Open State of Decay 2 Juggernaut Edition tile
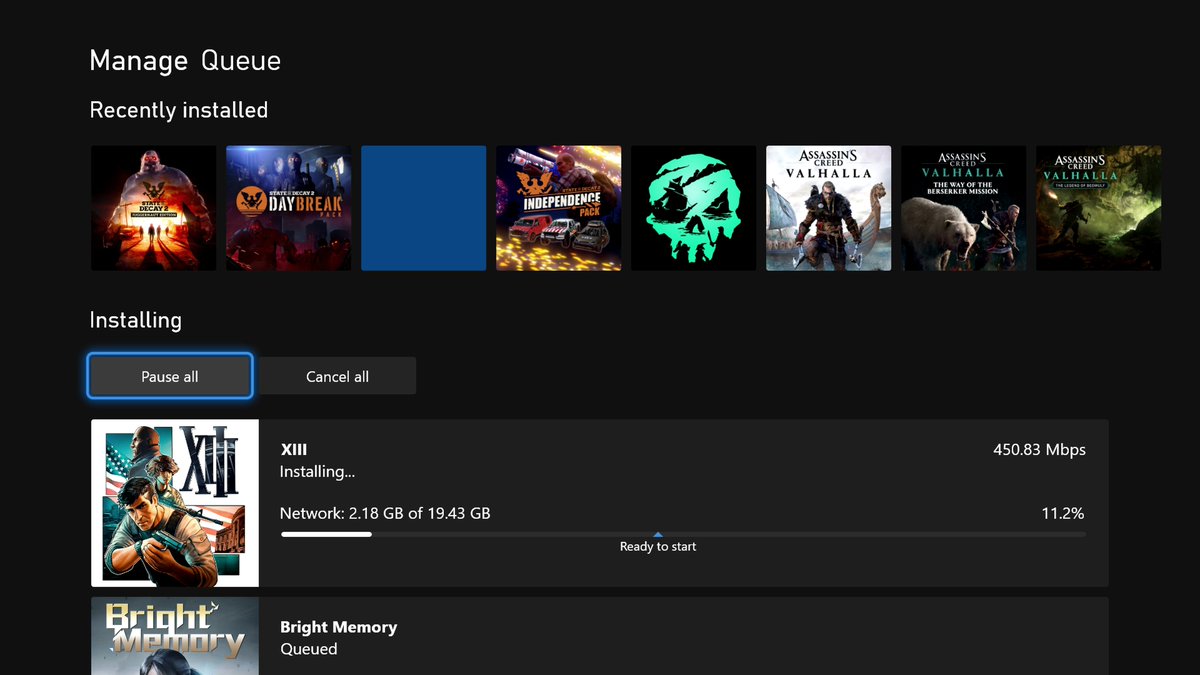This screenshot has height=675, width=1200. tap(153, 208)
